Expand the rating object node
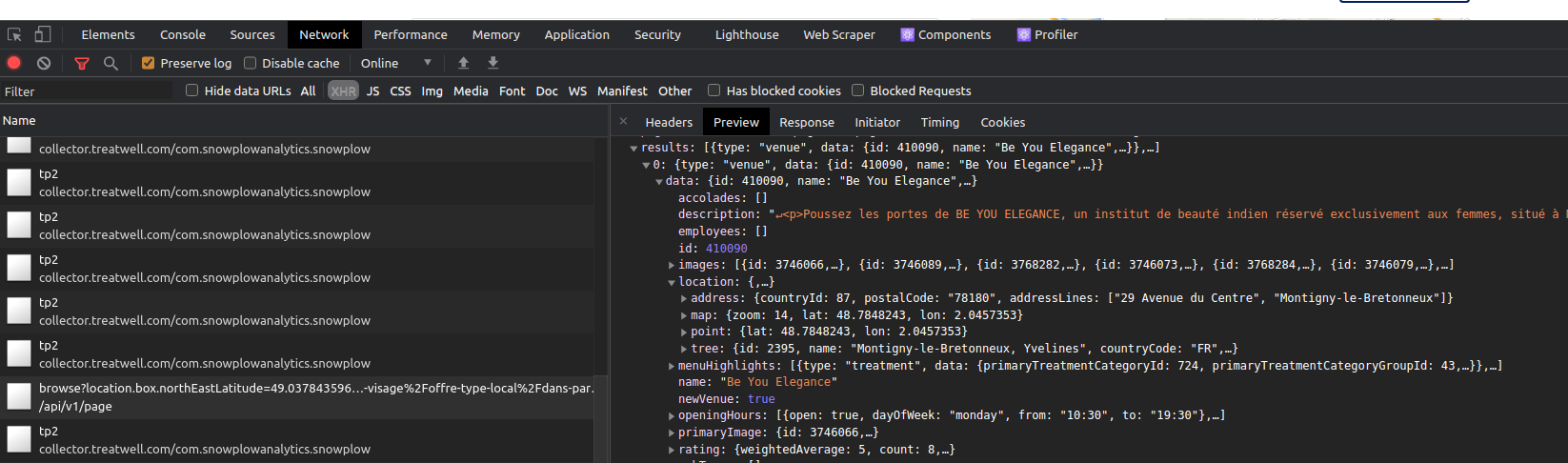Image resolution: width=1568 pixels, height=463 pixels. (x=672, y=450)
